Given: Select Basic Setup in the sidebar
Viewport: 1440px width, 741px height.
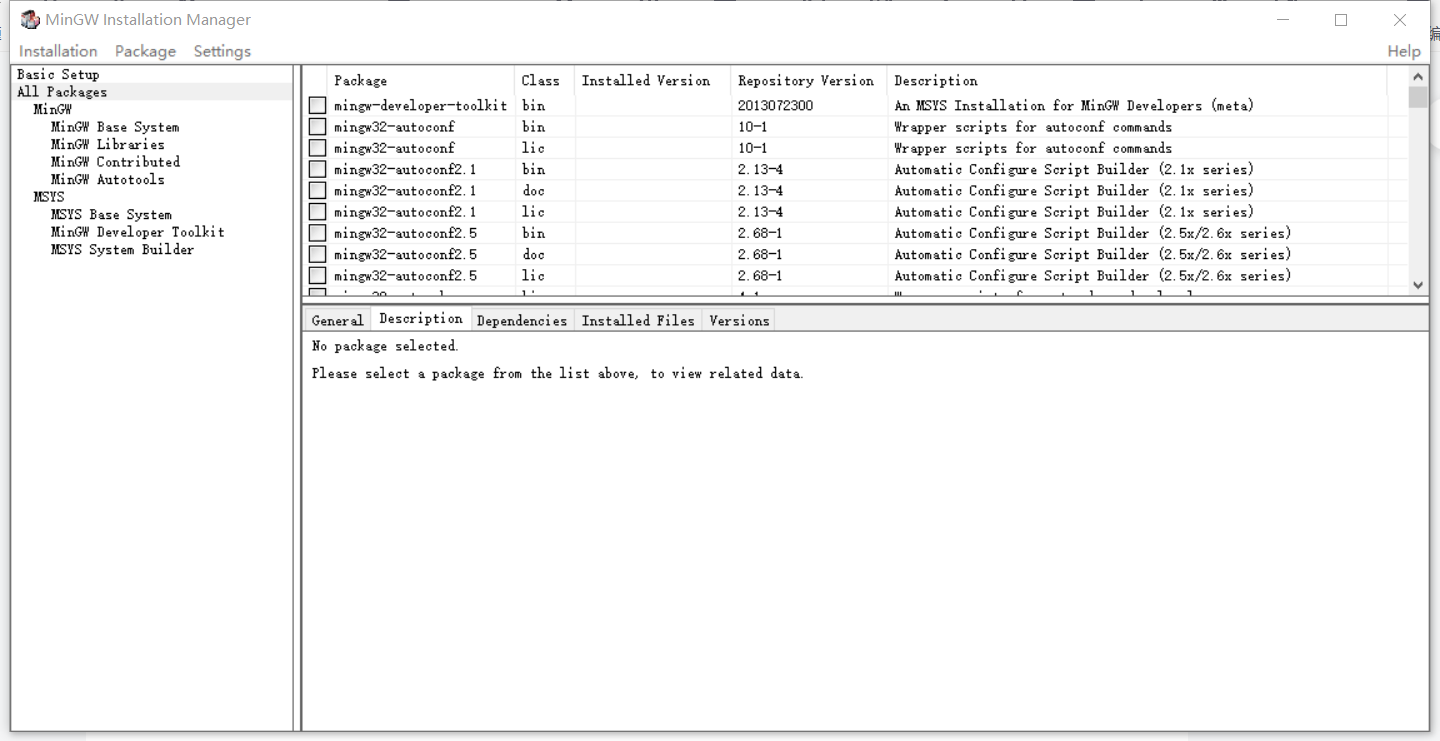Looking at the screenshot, I should coord(55,73).
